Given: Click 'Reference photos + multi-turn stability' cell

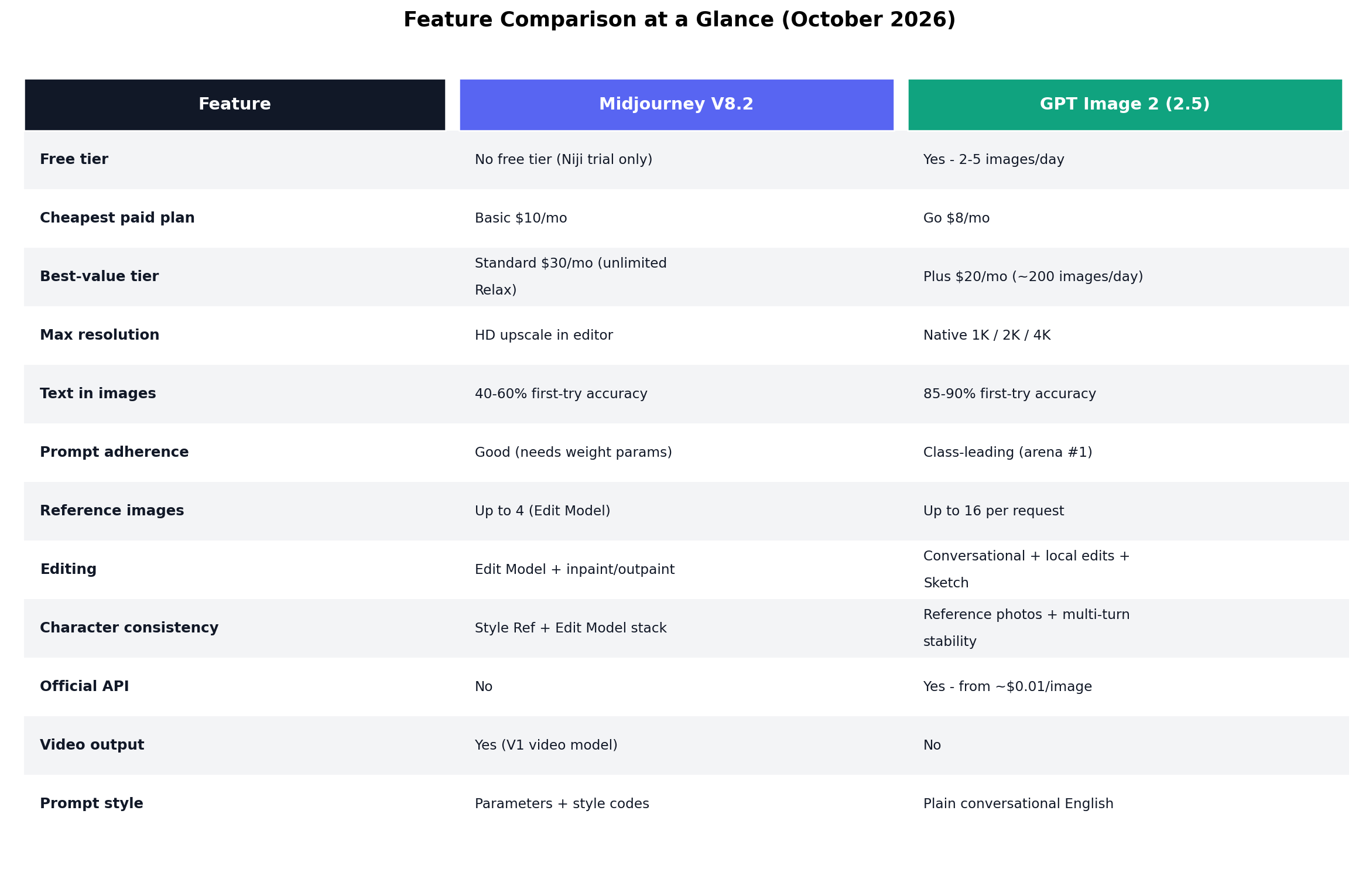Looking at the screenshot, I should point(1026,628).
